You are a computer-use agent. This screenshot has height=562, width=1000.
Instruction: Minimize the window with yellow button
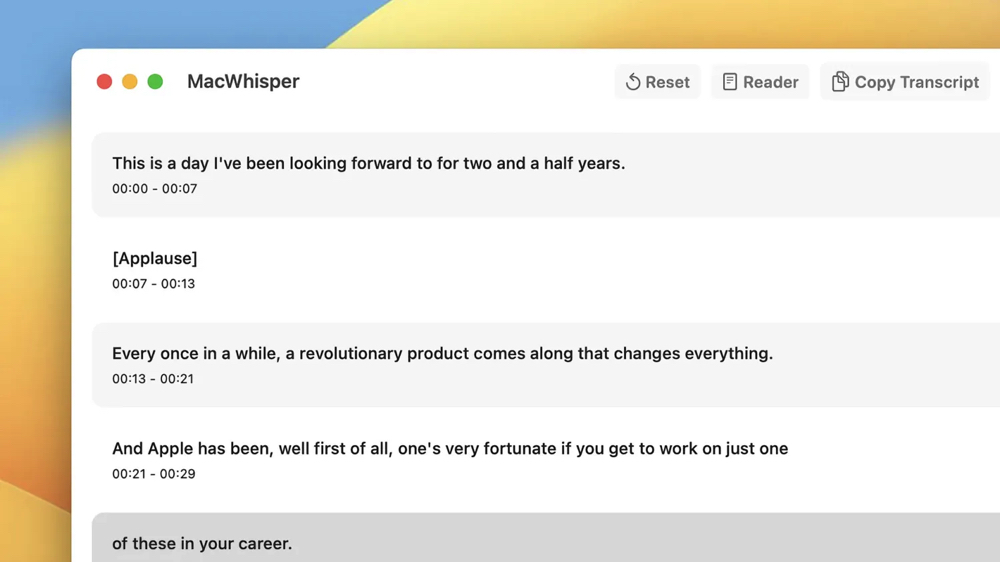(130, 82)
